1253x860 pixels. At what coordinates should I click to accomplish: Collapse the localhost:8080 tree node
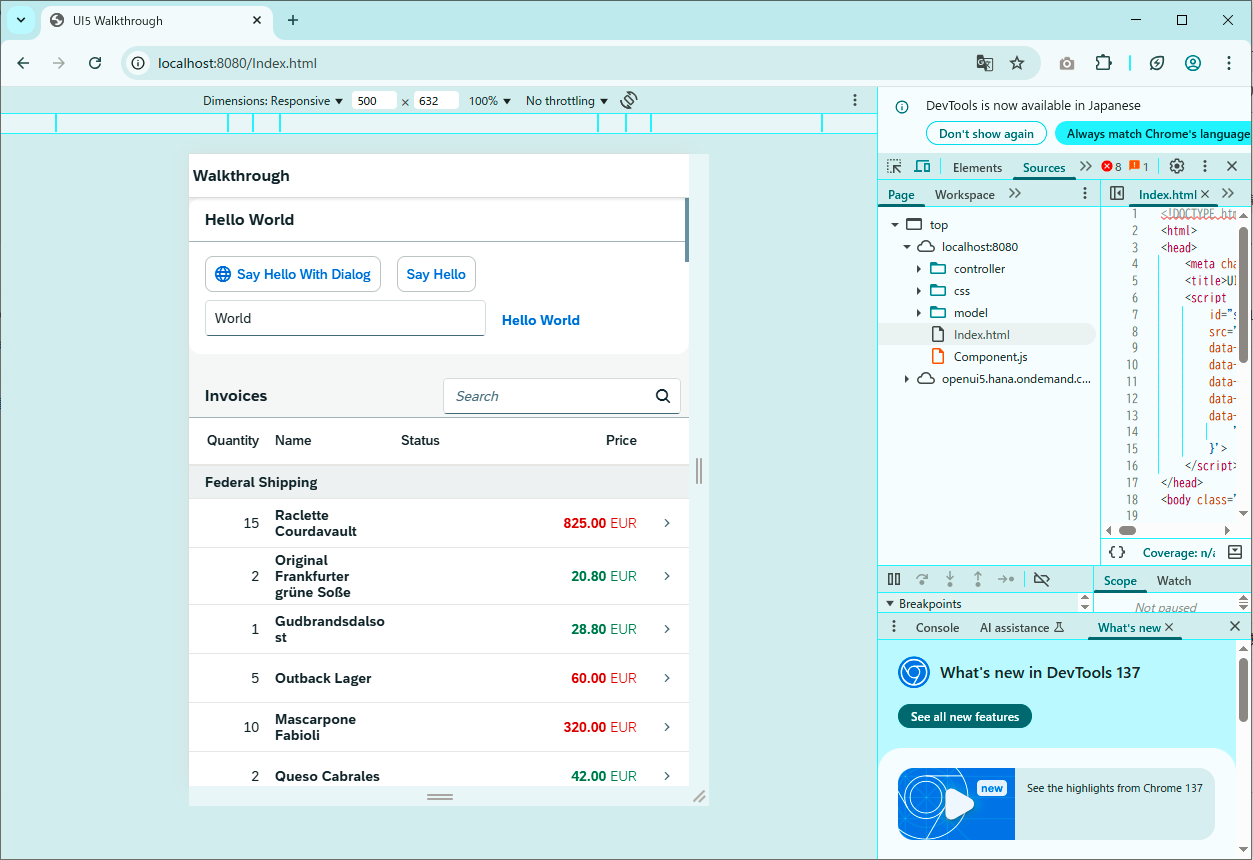pos(907,247)
